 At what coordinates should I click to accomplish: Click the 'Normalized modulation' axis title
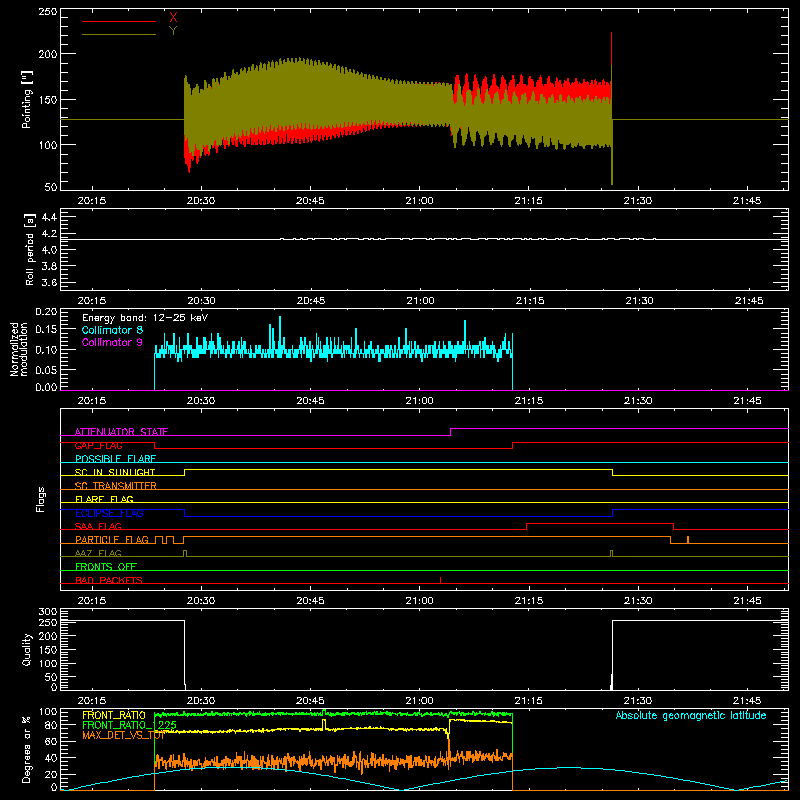coord(18,349)
